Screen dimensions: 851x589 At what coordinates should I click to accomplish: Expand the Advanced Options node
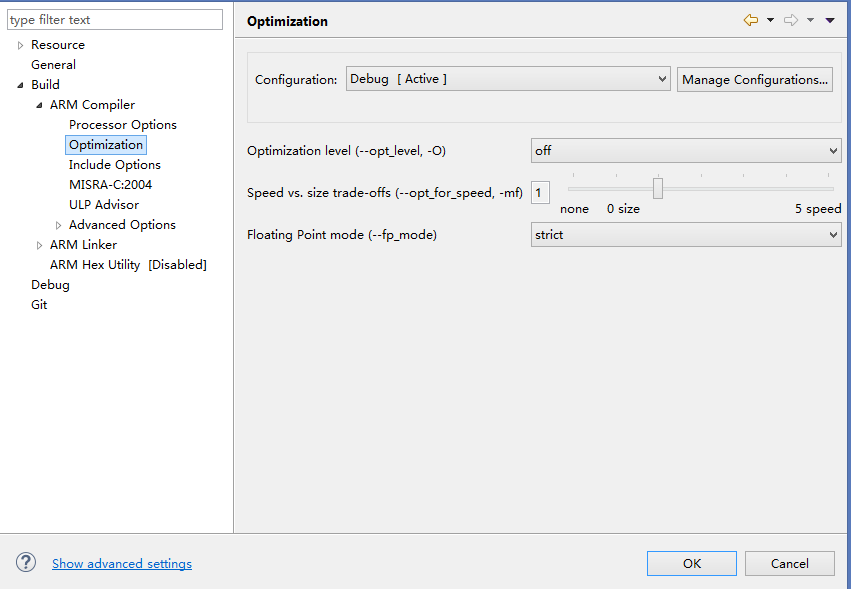click(58, 225)
